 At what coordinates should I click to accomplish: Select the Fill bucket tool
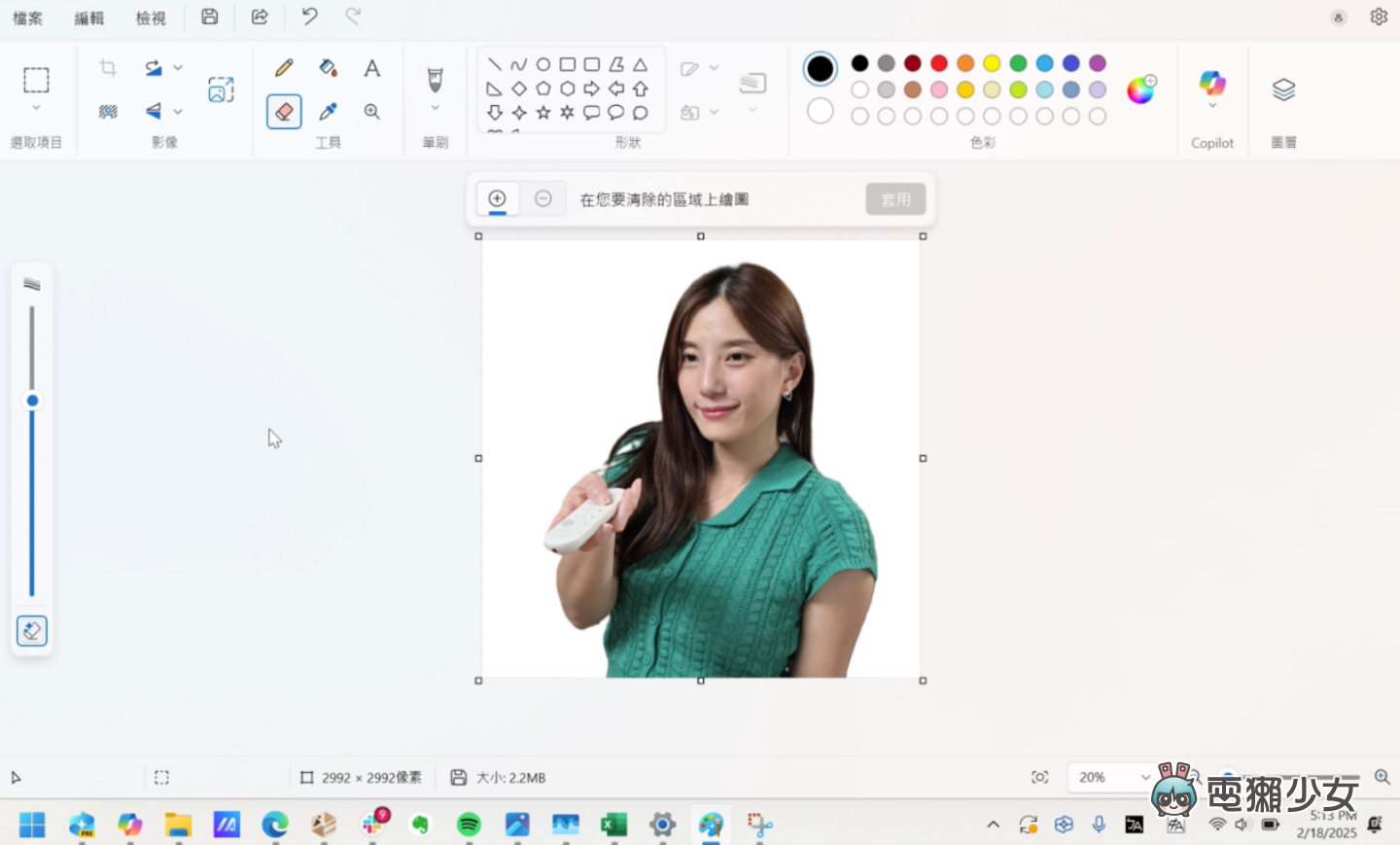tap(328, 68)
